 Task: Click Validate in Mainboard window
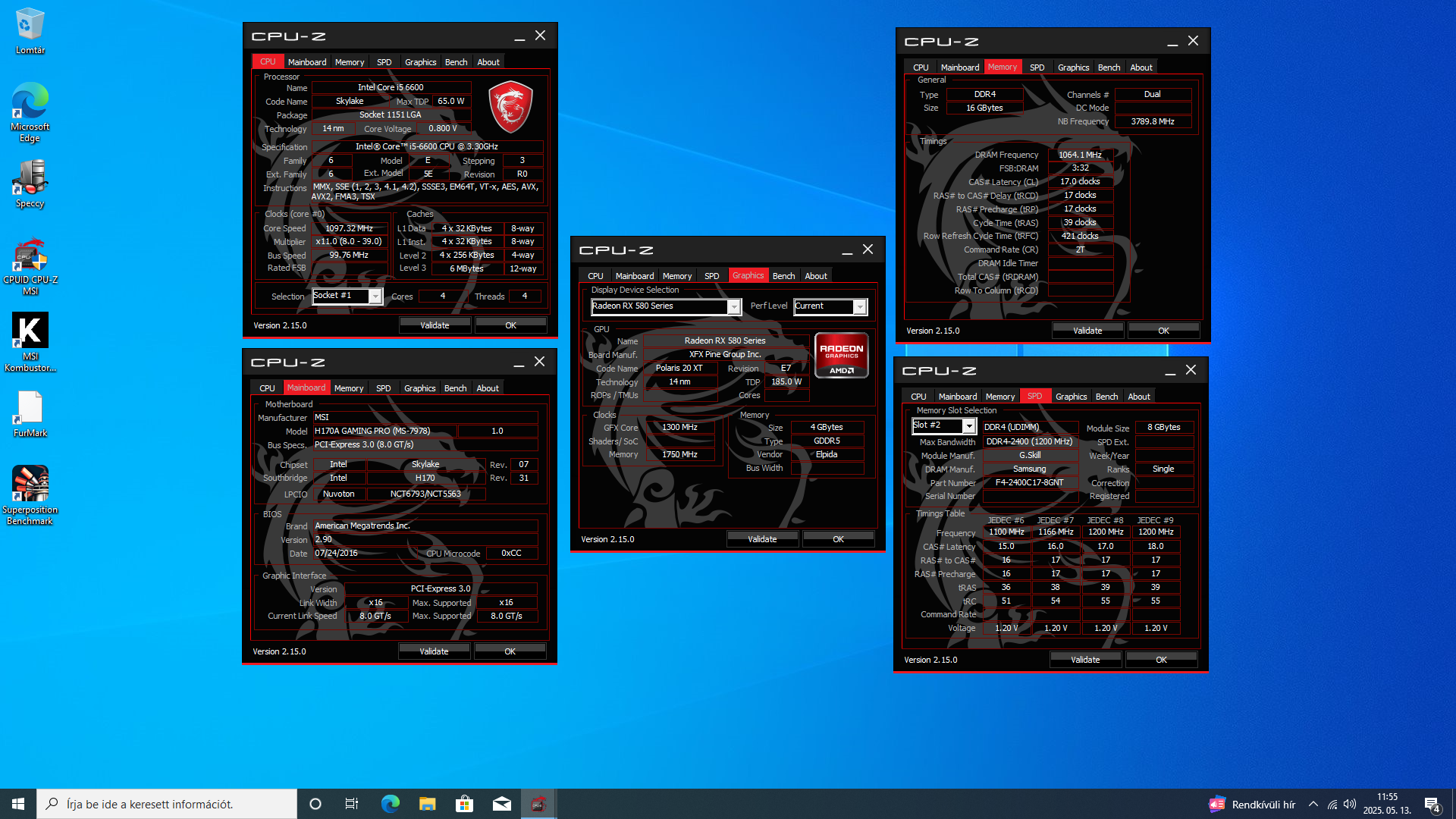point(434,651)
